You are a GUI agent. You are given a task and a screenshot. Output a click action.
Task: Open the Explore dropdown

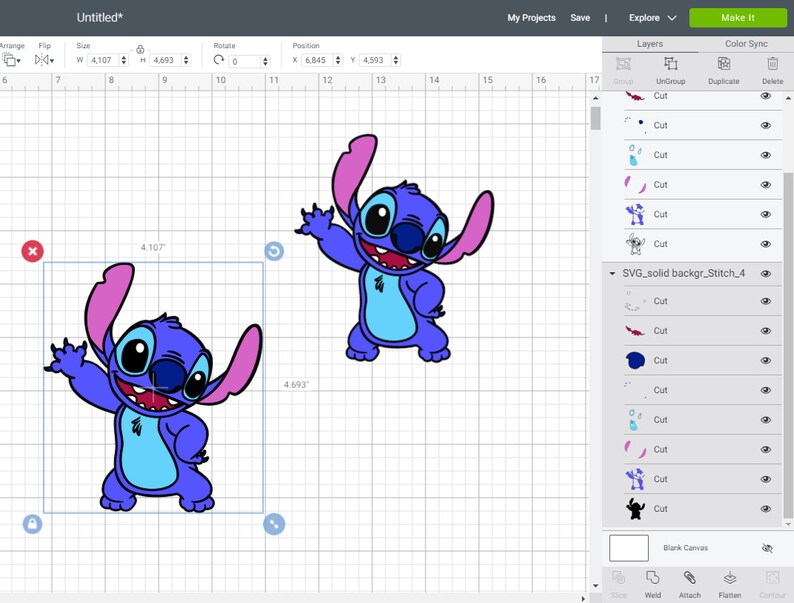652,18
